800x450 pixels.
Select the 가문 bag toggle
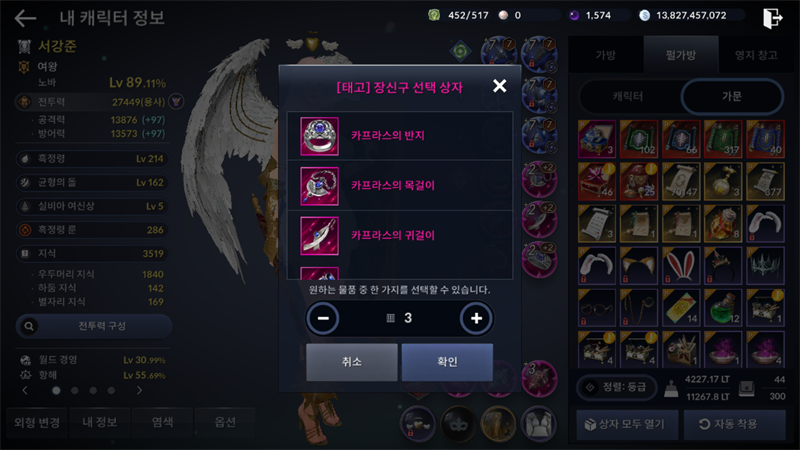pos(732,96)
